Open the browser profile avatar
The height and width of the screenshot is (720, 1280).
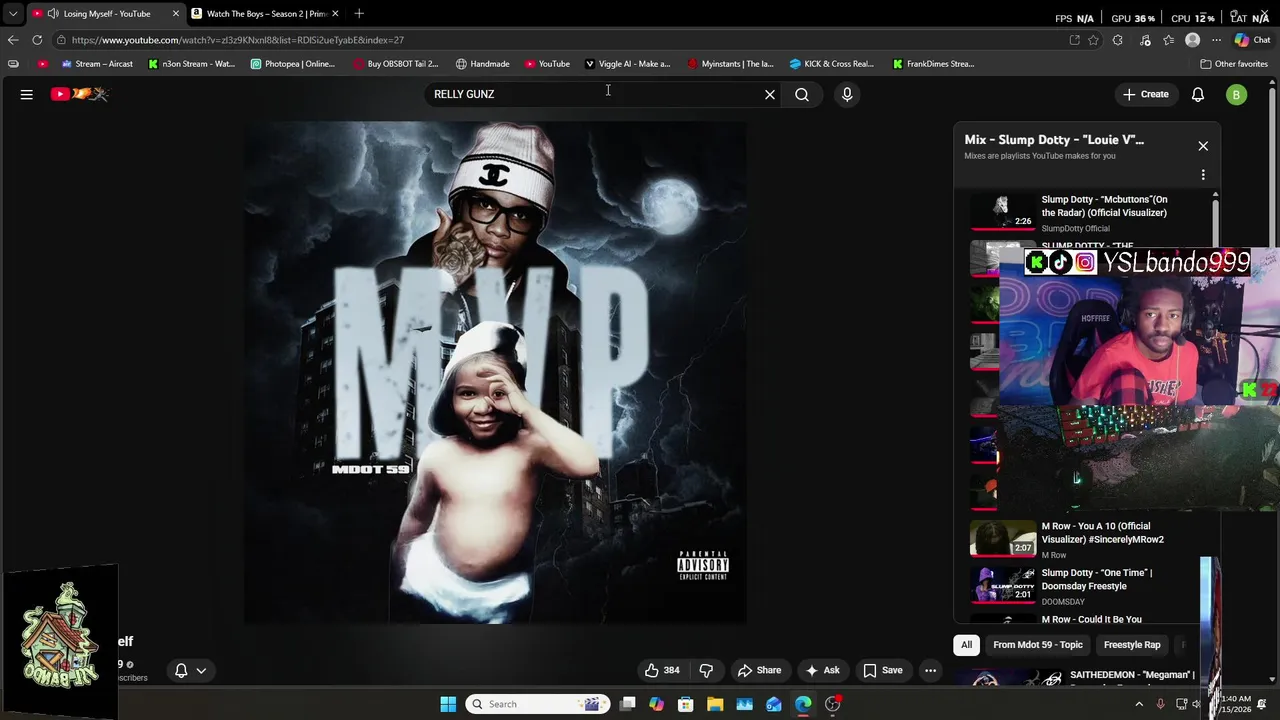[x=1192, y=40]
